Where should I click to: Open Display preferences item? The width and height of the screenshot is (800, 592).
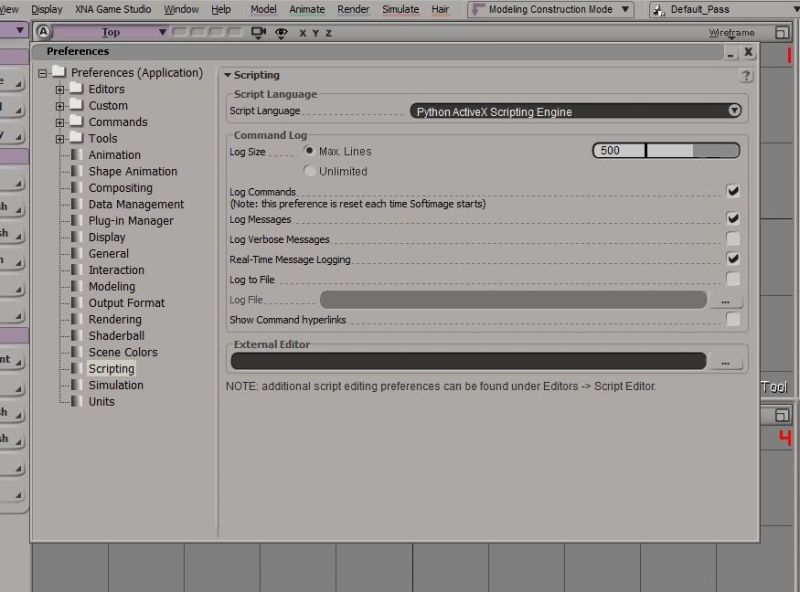click(107, 237)
